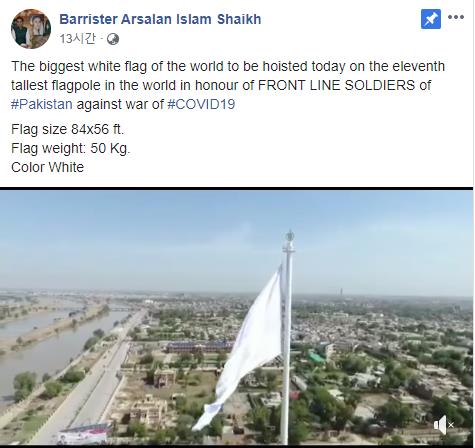475x448 pixels.
Task: Click the 'Color White' text line
Action: [x=47, y=167]
